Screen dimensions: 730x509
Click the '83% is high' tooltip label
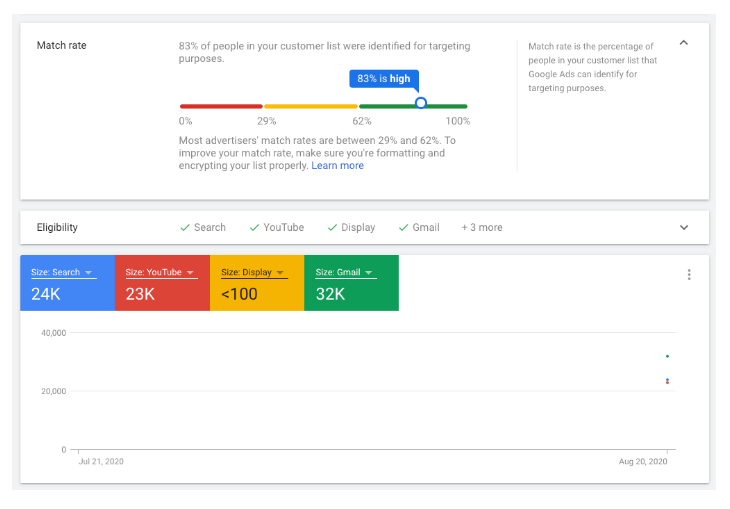coord(385,79)
